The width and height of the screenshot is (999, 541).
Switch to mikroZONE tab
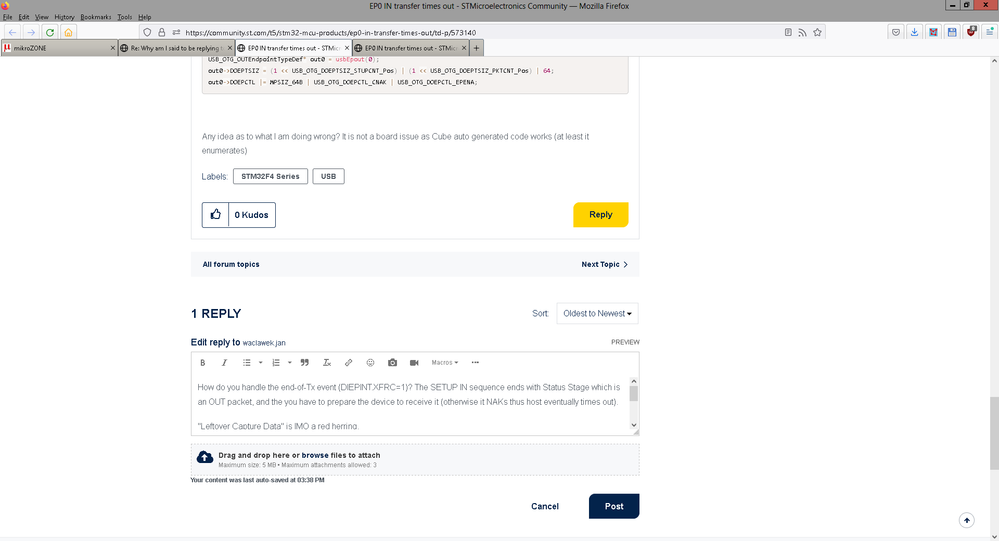tap(59, 48)
